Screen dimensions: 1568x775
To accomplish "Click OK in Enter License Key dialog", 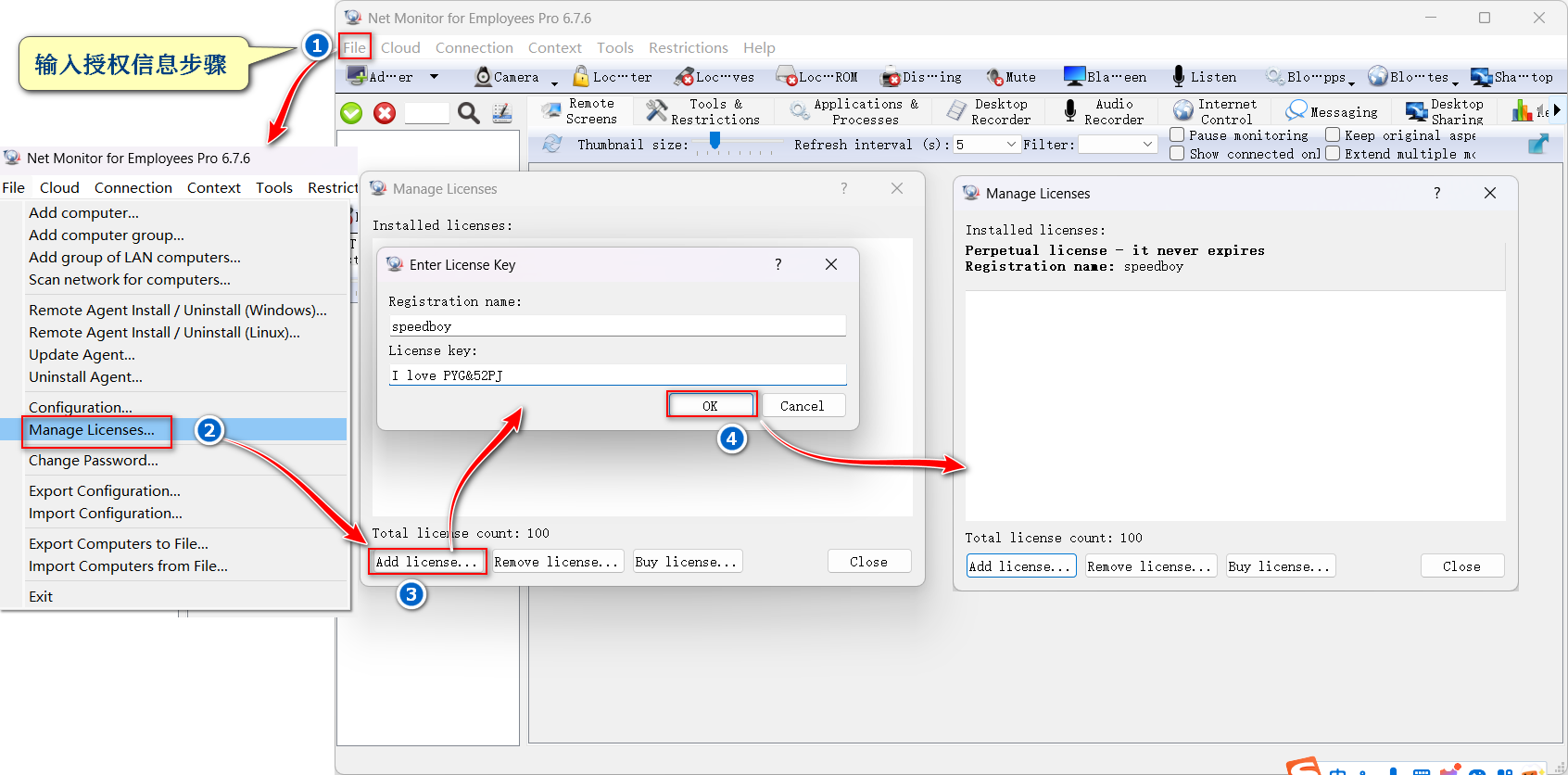I will pos(710,405).
